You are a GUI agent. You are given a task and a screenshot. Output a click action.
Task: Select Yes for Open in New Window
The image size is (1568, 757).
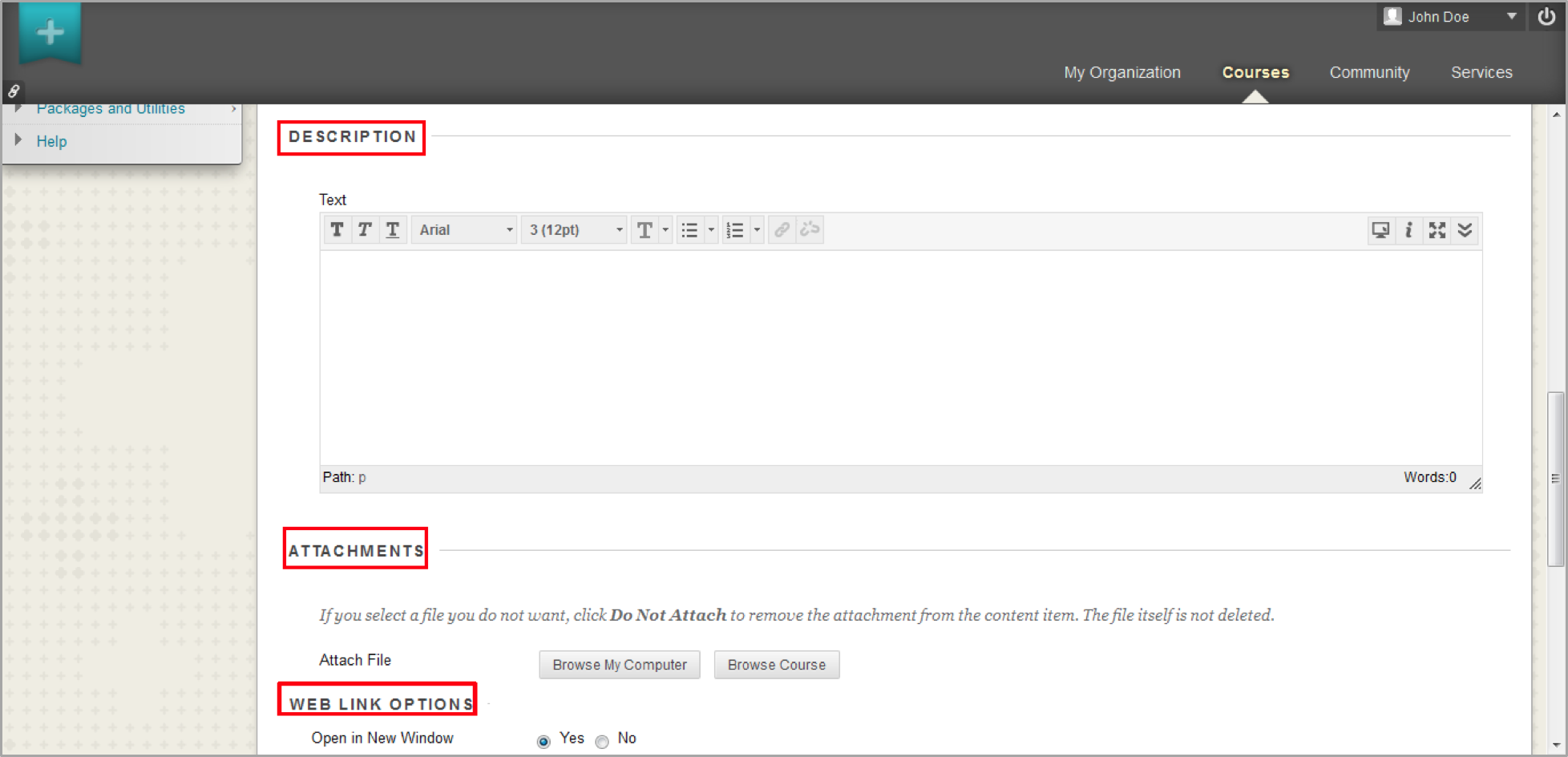click(544, 742)
